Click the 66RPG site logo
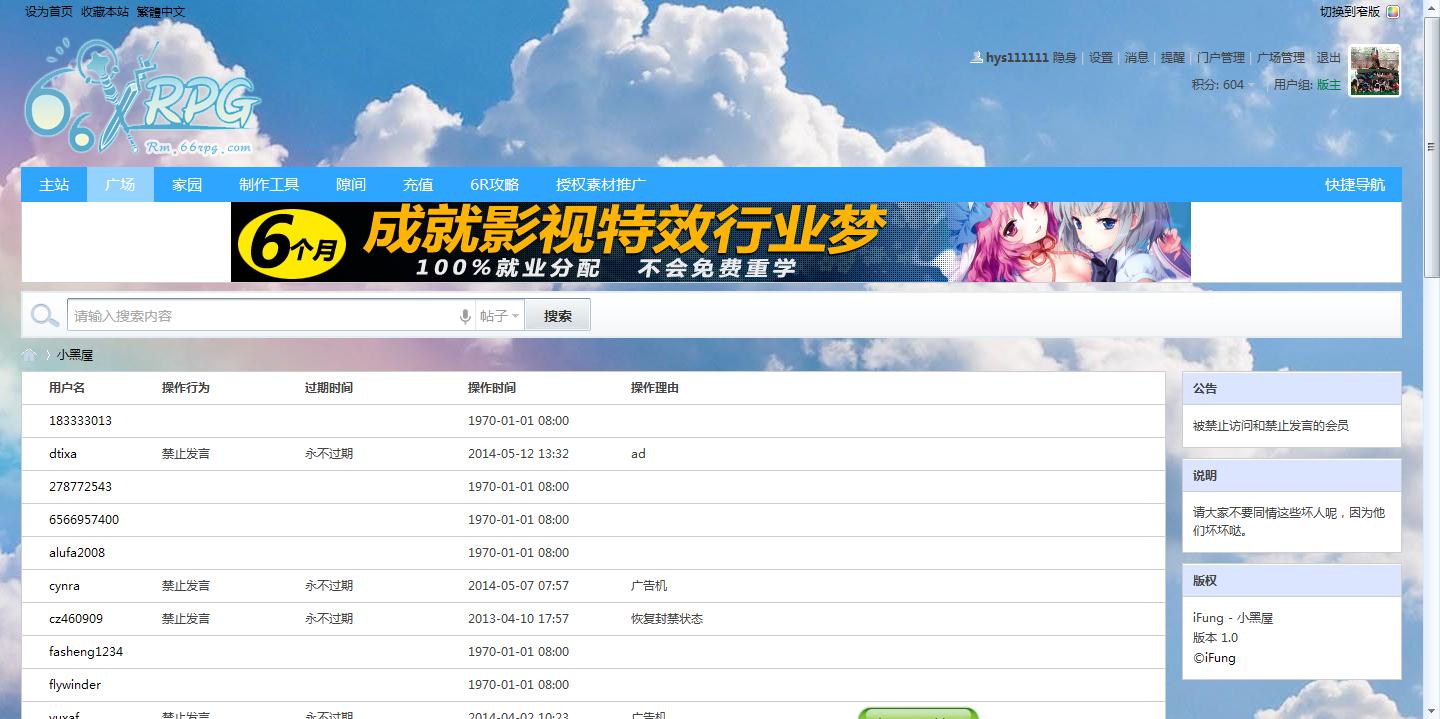Screen dimensions: 1440x719 tap(142, 99)
